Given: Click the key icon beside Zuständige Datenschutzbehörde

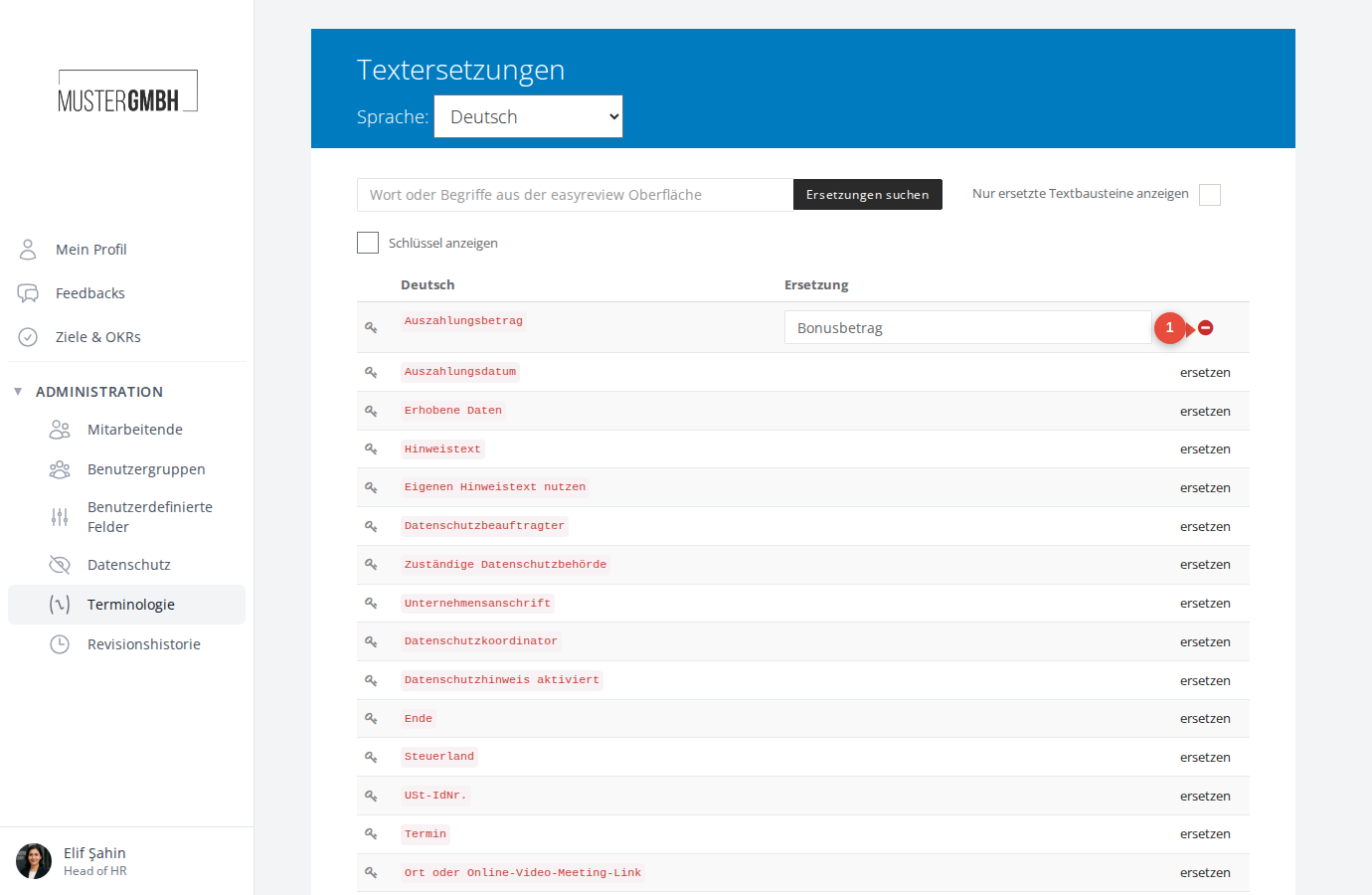Looking at the screenshot, I should tap(371, 565).
